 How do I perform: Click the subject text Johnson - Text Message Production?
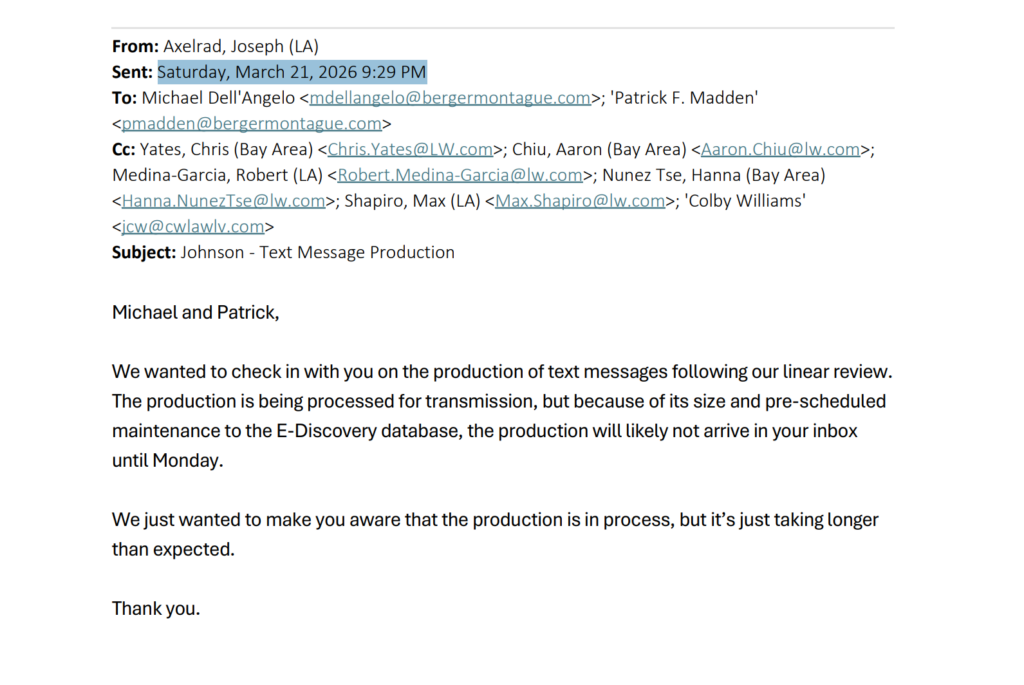(x=317, y=253)
